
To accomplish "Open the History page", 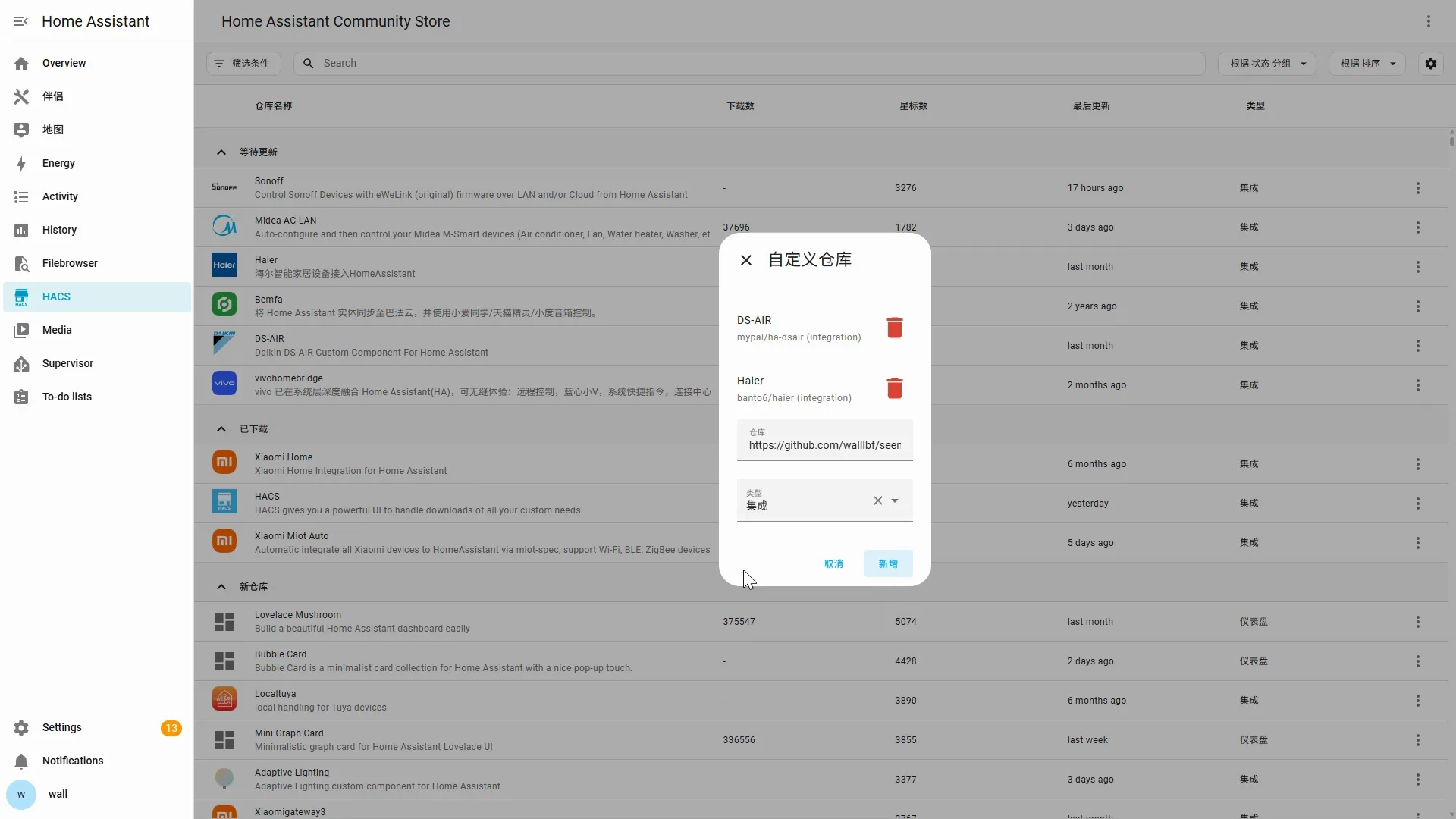I will [97, 230].
